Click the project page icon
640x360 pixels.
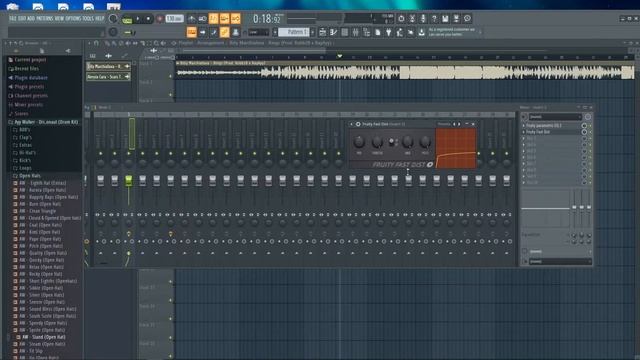(x=378, y=32)
